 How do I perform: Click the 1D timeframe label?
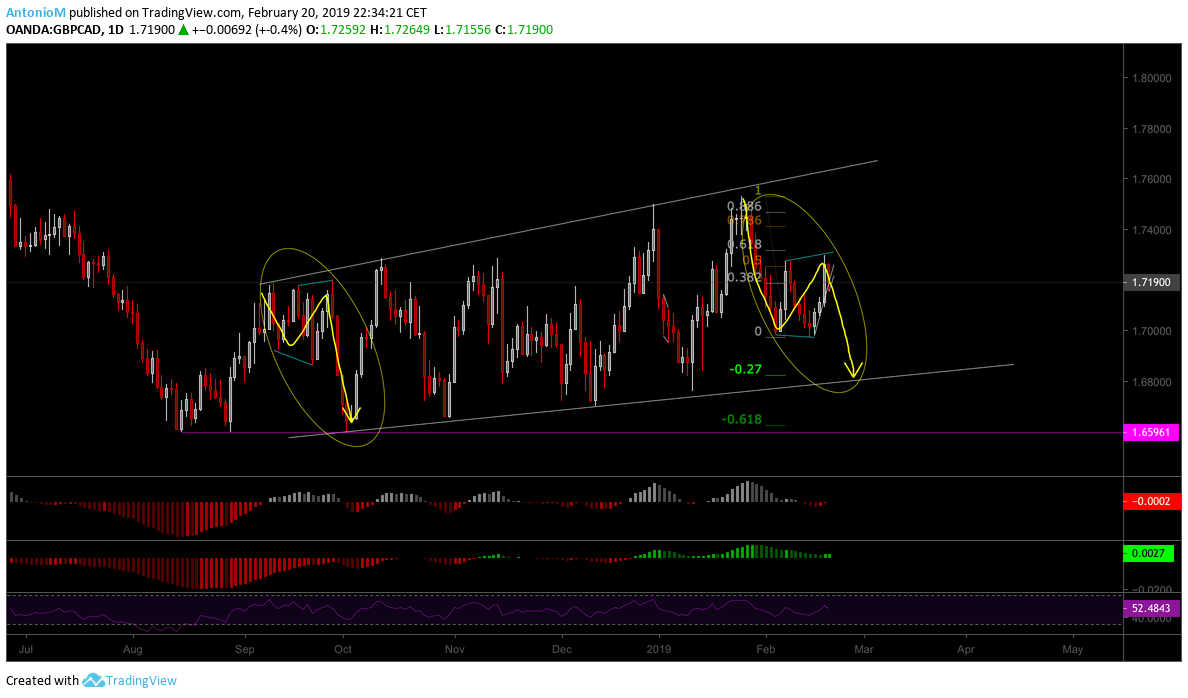pos(116,30)
